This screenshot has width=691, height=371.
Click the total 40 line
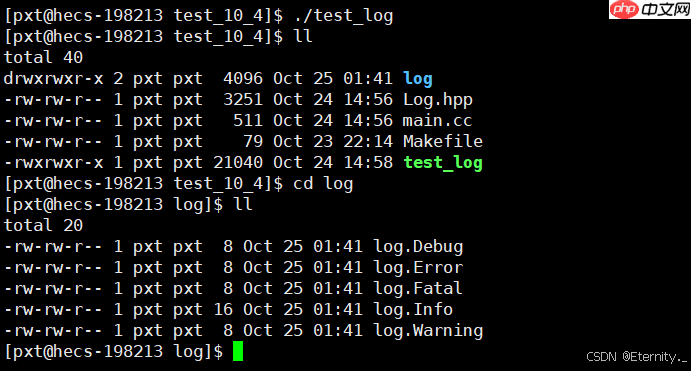coord(43,57)
